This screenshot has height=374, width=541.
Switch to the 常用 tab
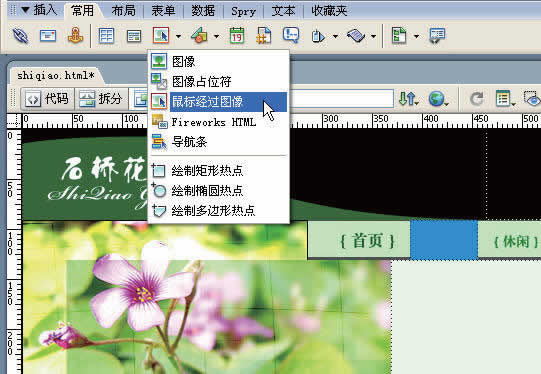[82, 11]
